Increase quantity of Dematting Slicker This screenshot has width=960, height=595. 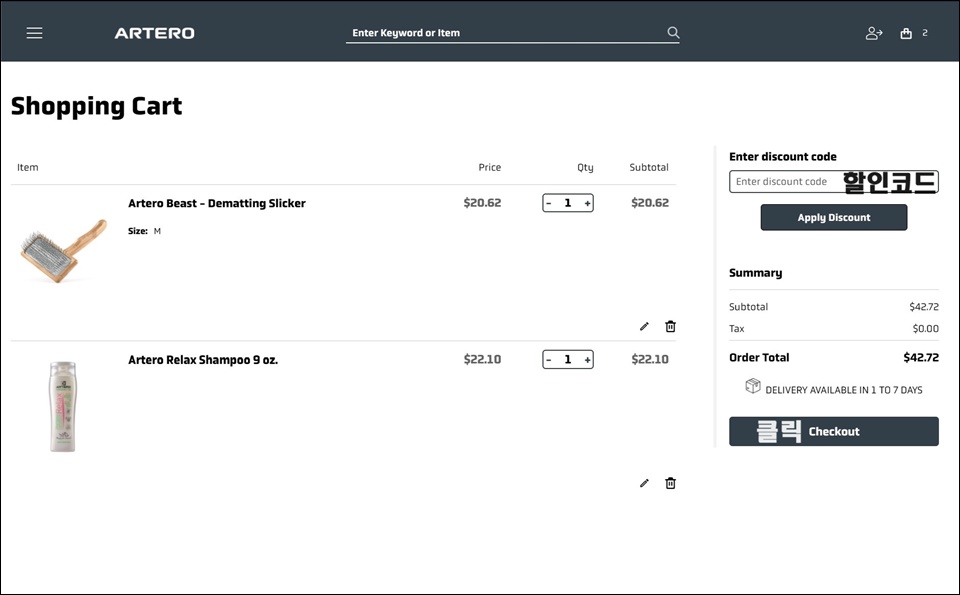click(x=587, y=203)
